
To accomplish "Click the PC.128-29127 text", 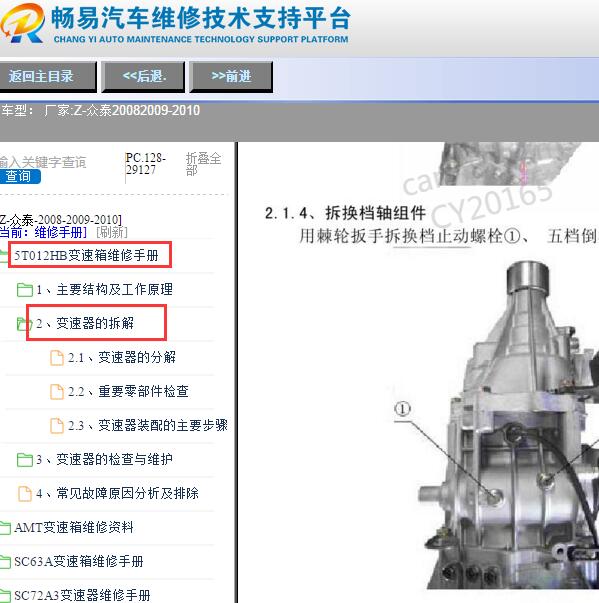I will click(x=146, y=164).
